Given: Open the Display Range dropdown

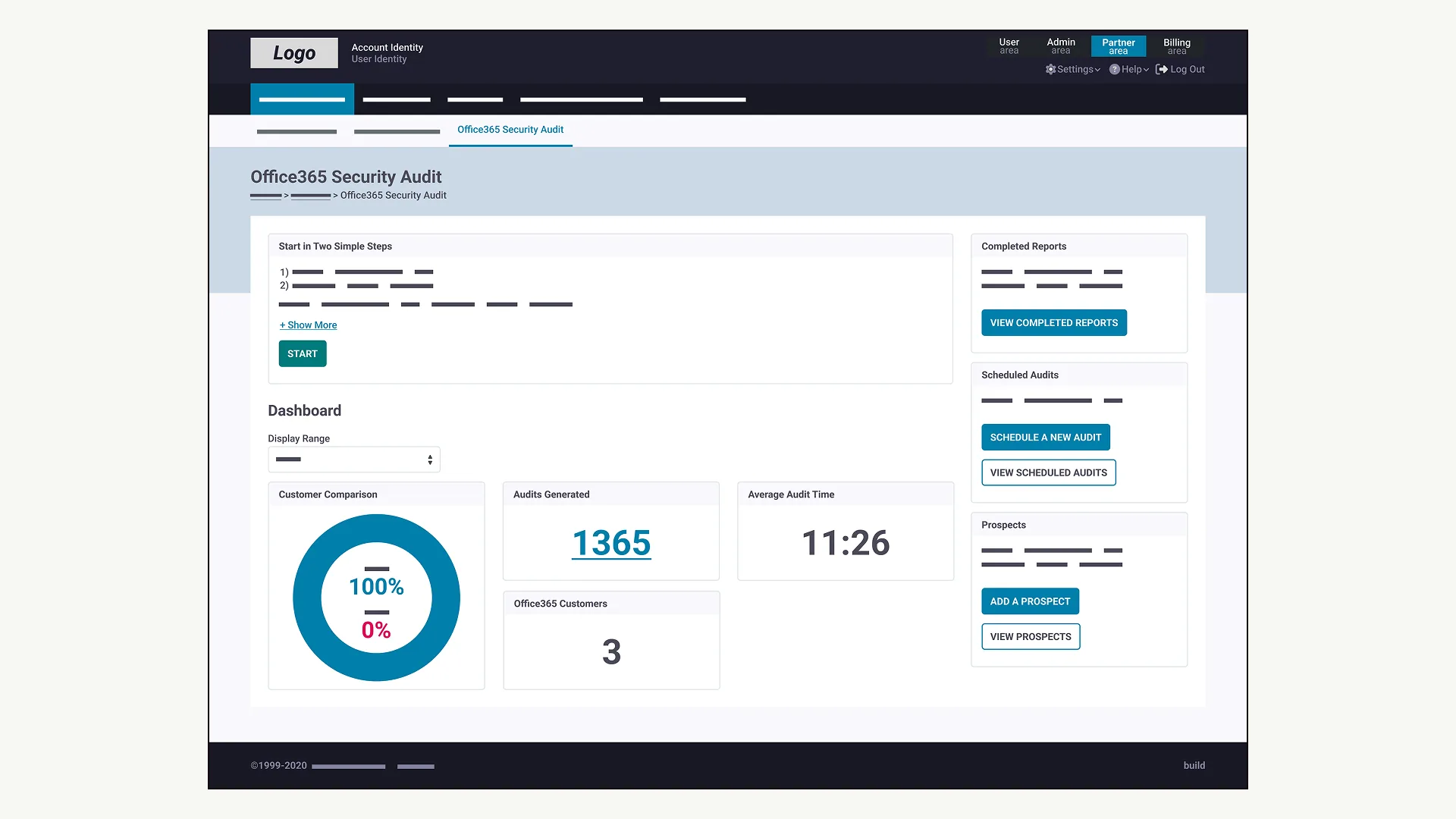Looking at the screenshot, I should pyautogui.click(x=354, y=460).
